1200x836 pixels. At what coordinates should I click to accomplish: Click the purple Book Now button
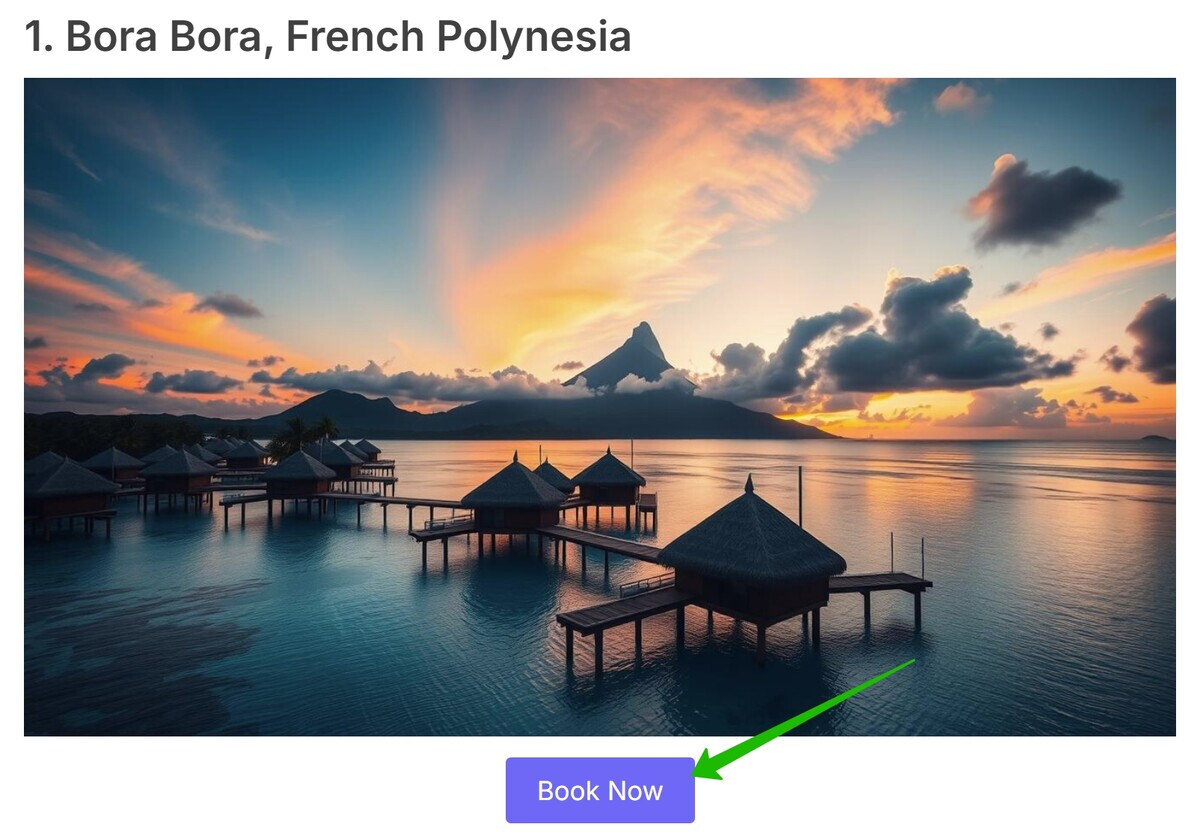[600, 790]
